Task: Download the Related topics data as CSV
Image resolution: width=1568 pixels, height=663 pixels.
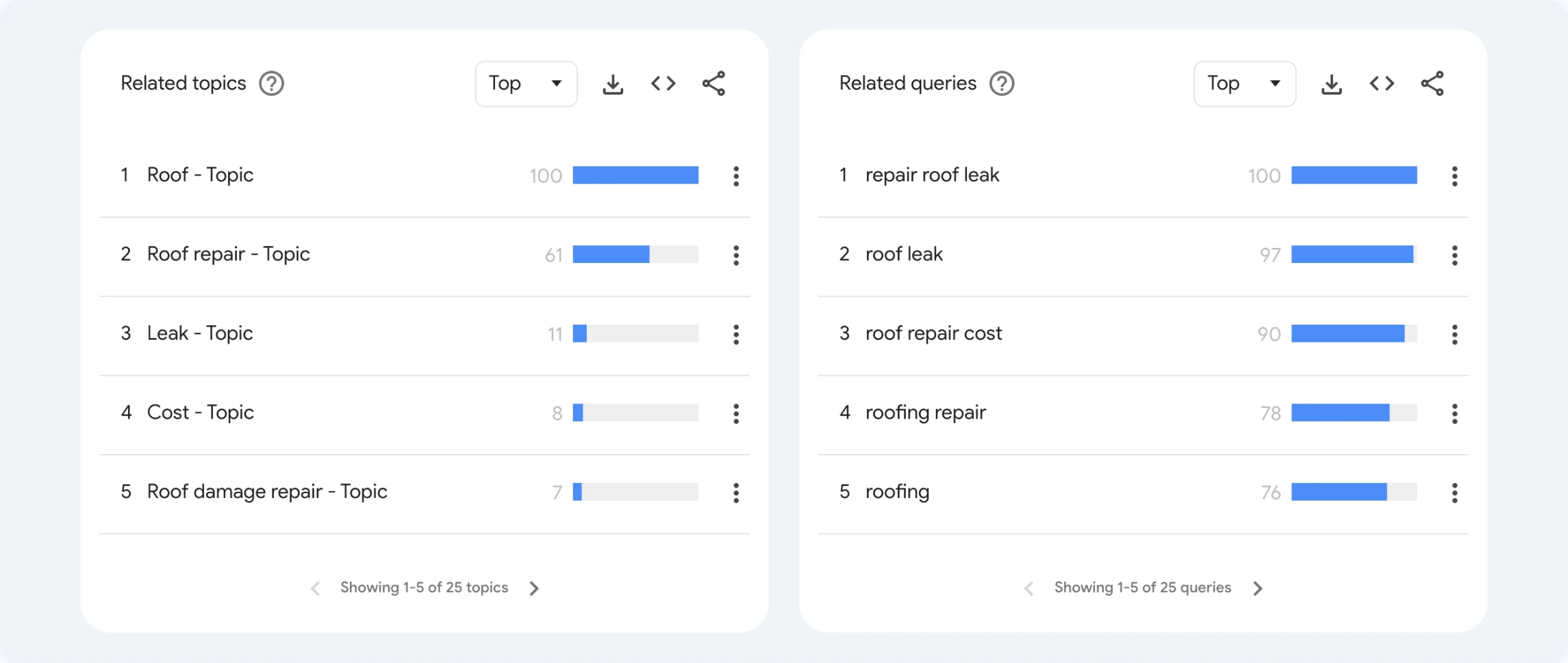Action: (613, 84)
